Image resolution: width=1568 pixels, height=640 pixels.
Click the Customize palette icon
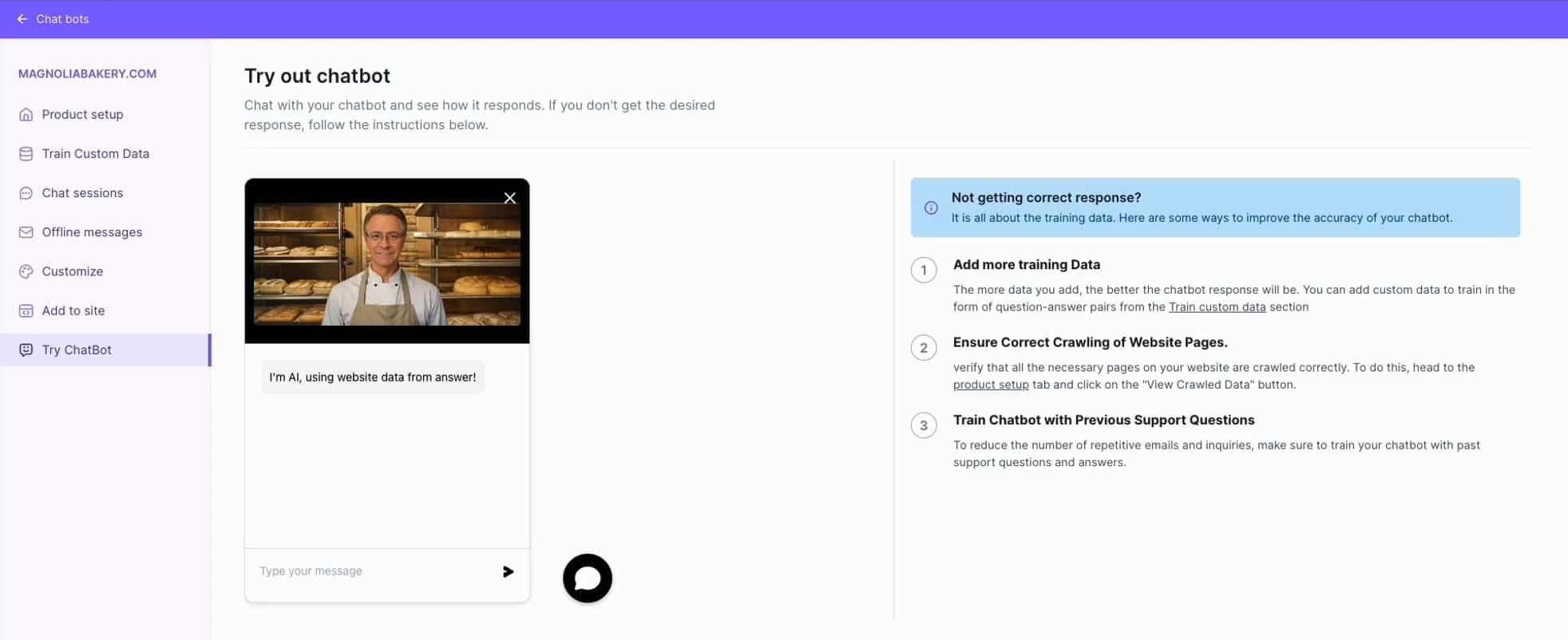26,271
